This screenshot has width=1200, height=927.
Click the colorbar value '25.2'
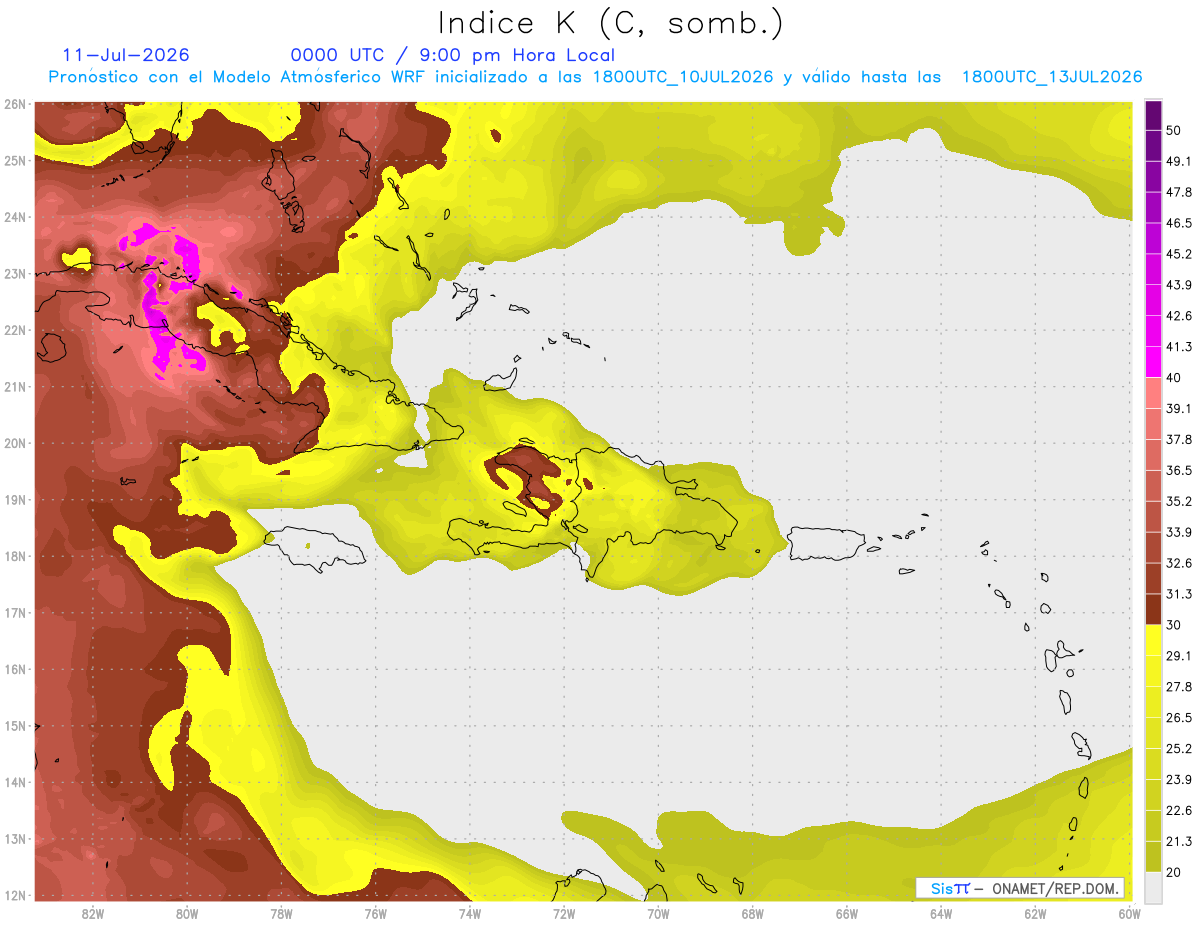(x=1179, y=749)
